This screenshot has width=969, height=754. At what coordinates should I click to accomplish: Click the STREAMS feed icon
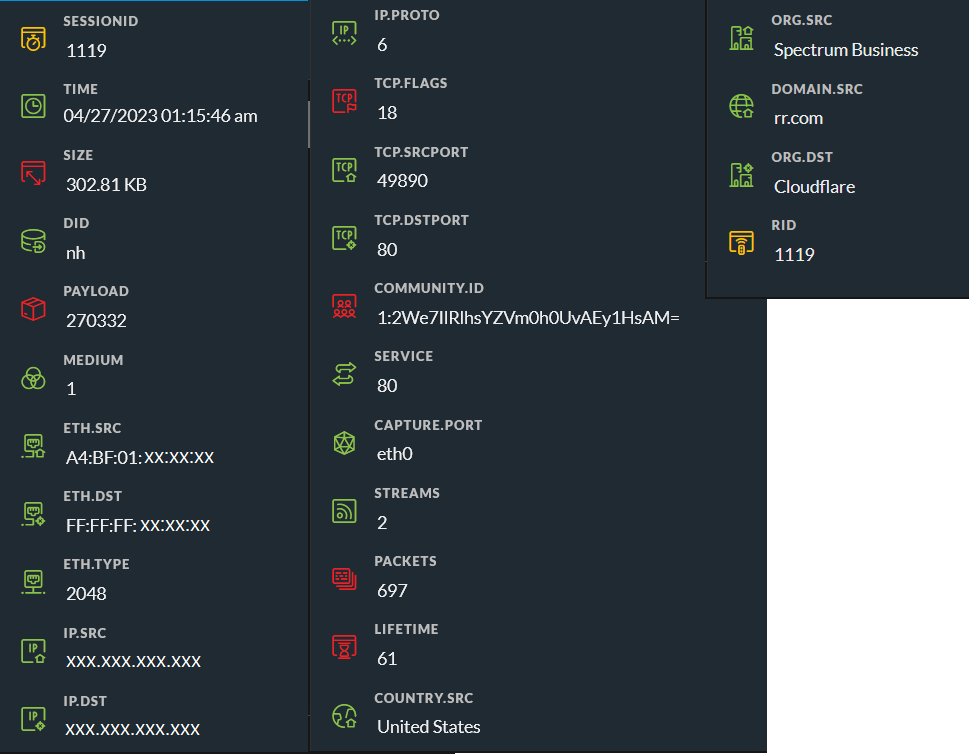point(344,511)
